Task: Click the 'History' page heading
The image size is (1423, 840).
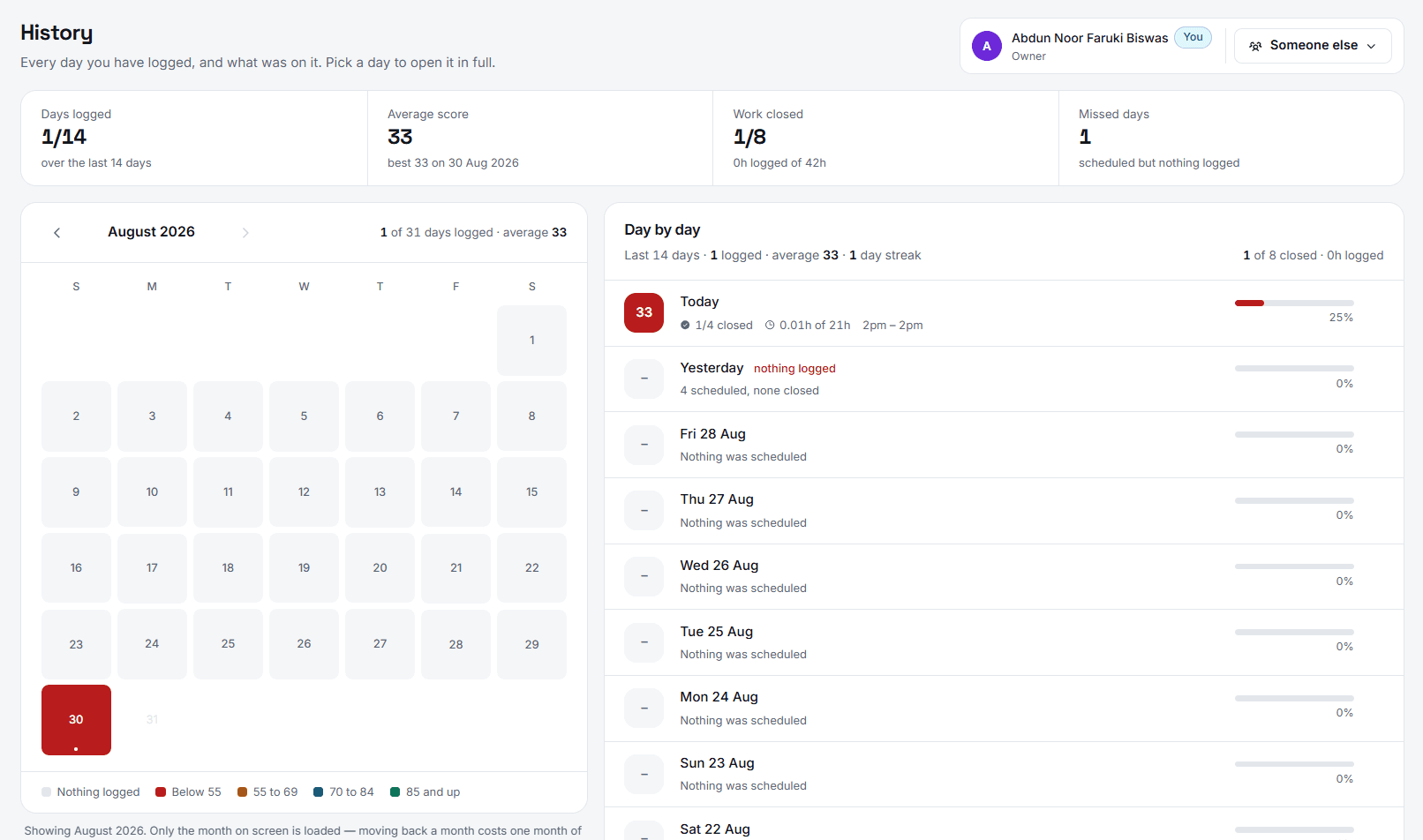Action: (56, 33)
